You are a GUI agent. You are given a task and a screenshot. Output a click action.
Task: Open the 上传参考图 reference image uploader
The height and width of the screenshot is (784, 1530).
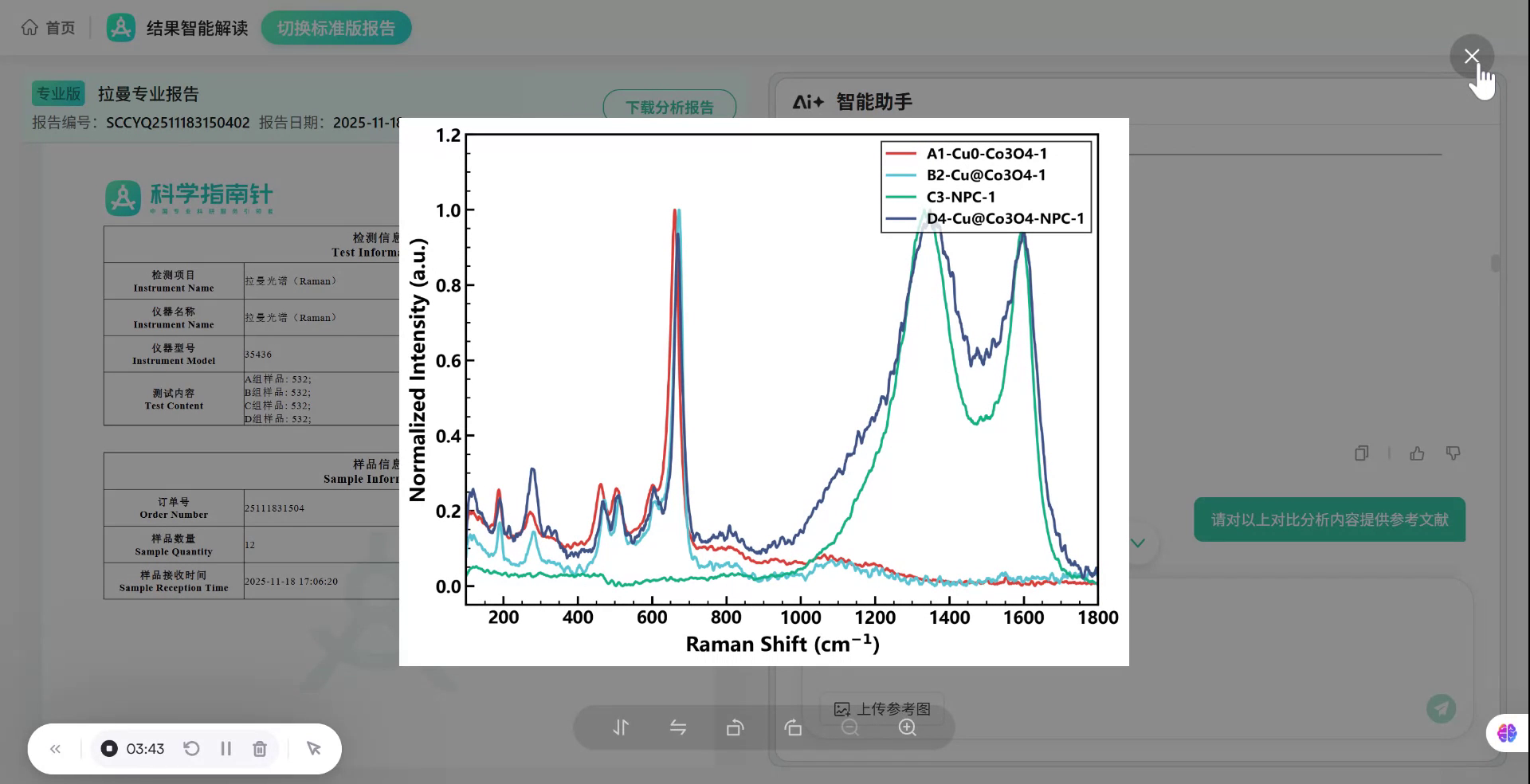[883, 708]
